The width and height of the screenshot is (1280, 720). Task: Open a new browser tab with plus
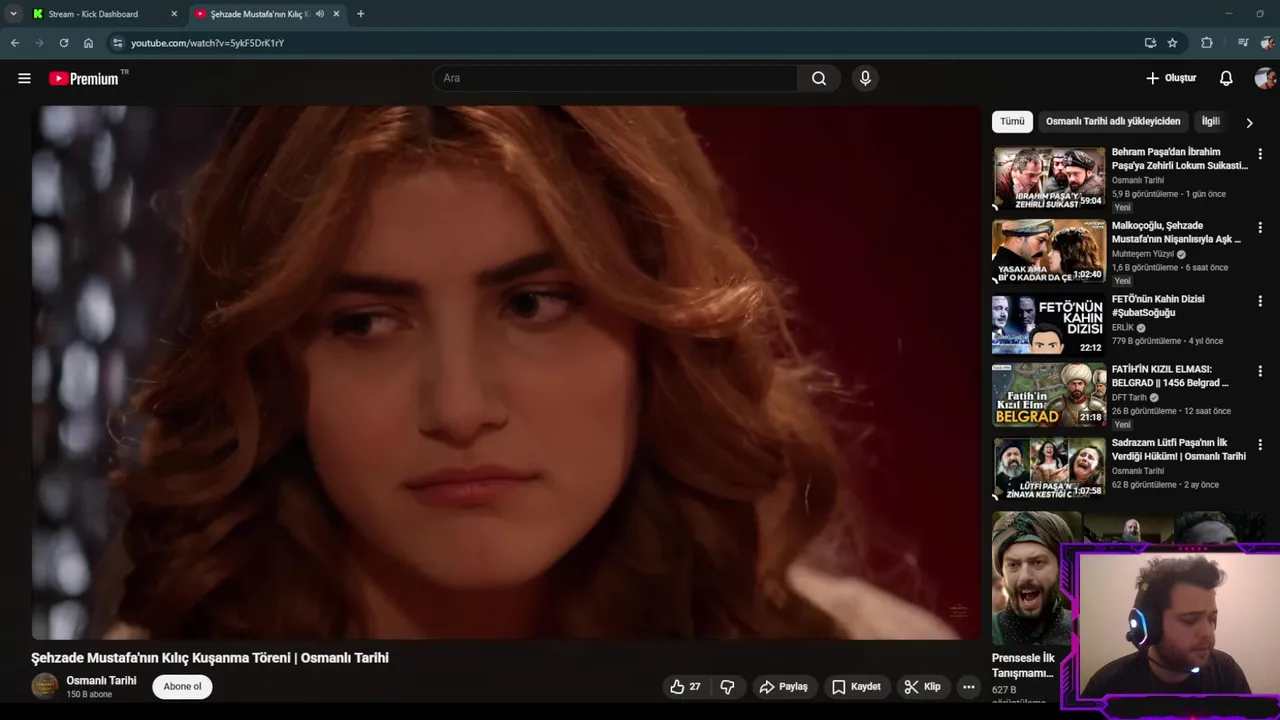point(360,14)
